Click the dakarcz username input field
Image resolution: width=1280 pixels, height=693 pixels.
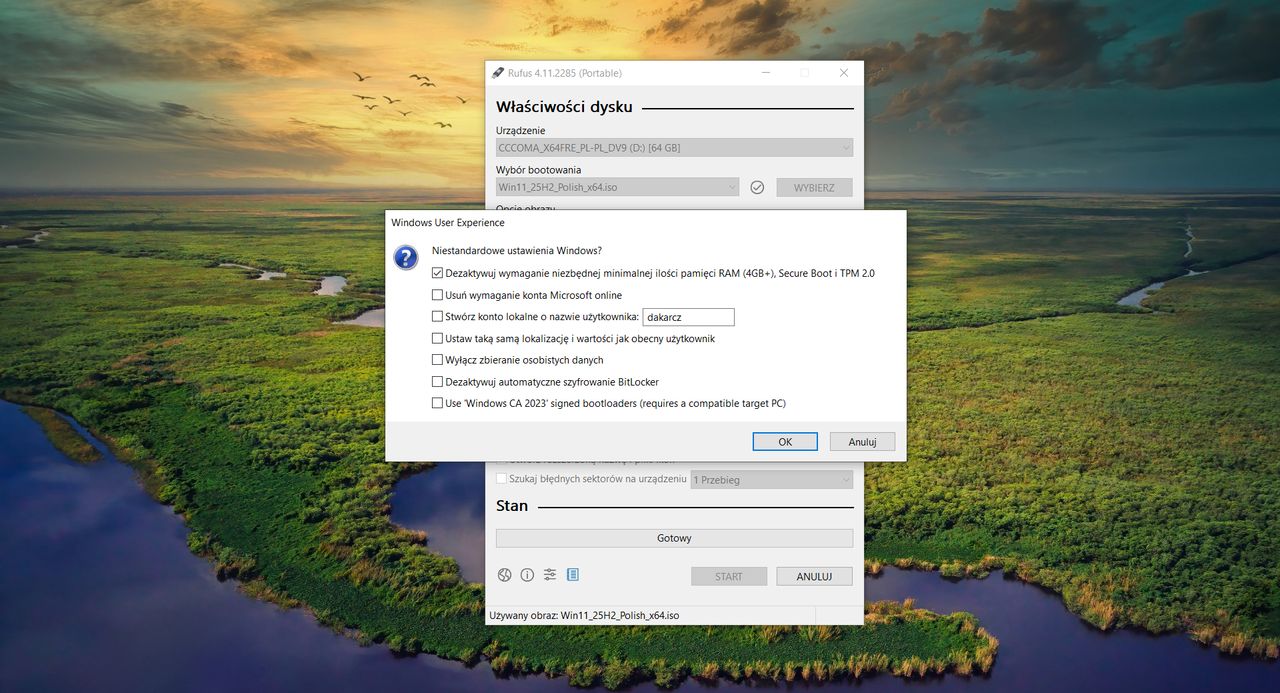pos(688,316)
